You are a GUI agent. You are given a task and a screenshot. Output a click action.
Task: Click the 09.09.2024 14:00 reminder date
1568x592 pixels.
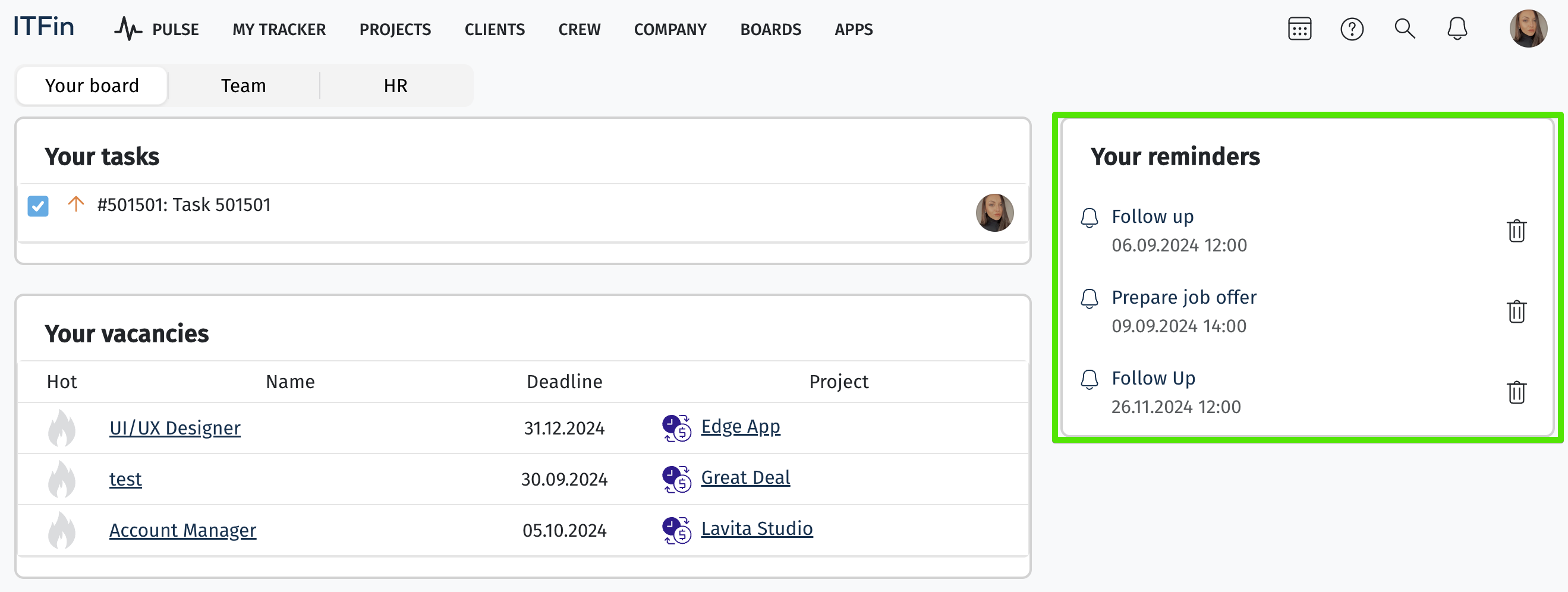(1179, 326)
